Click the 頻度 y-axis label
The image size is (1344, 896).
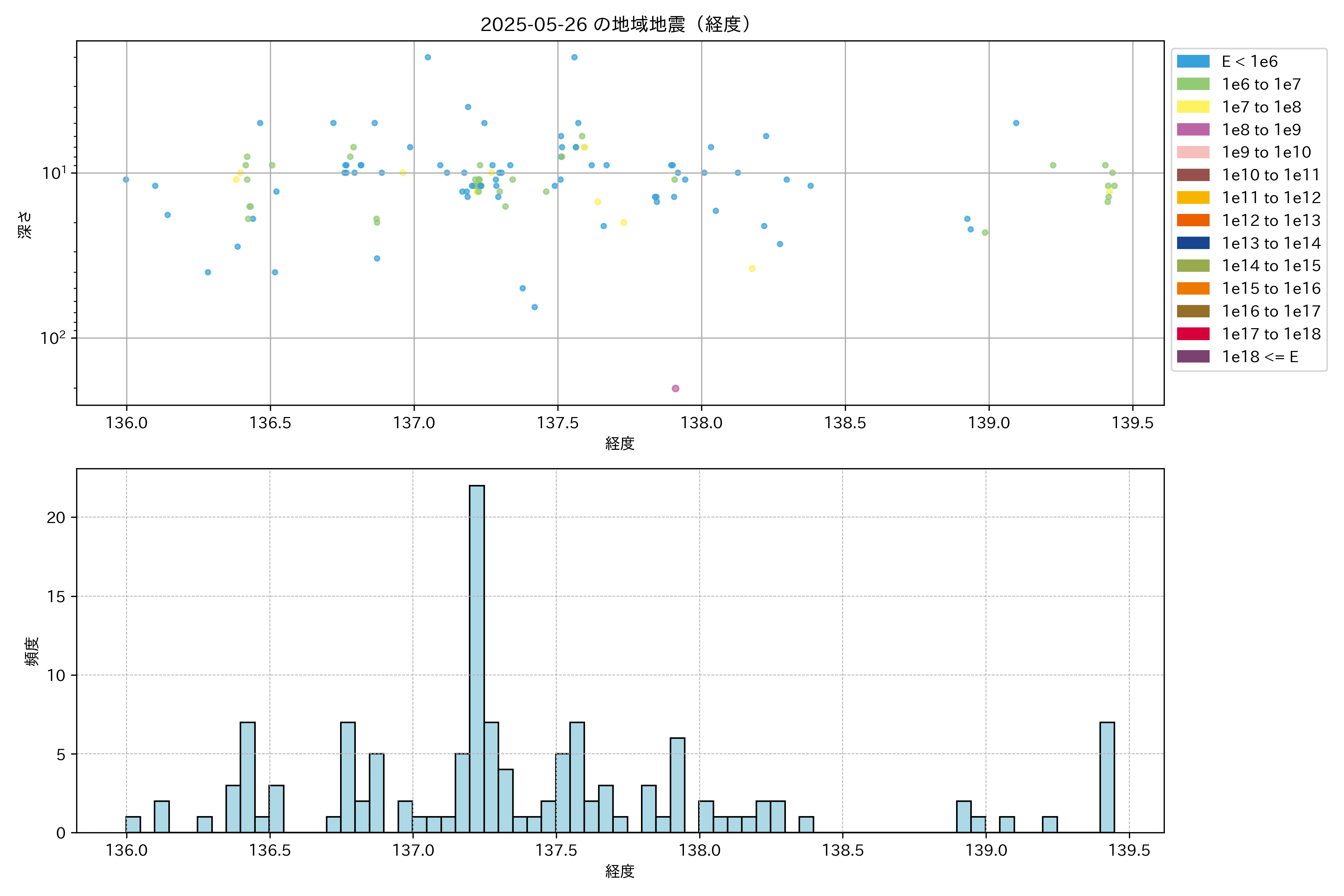[x=32, y=651]
